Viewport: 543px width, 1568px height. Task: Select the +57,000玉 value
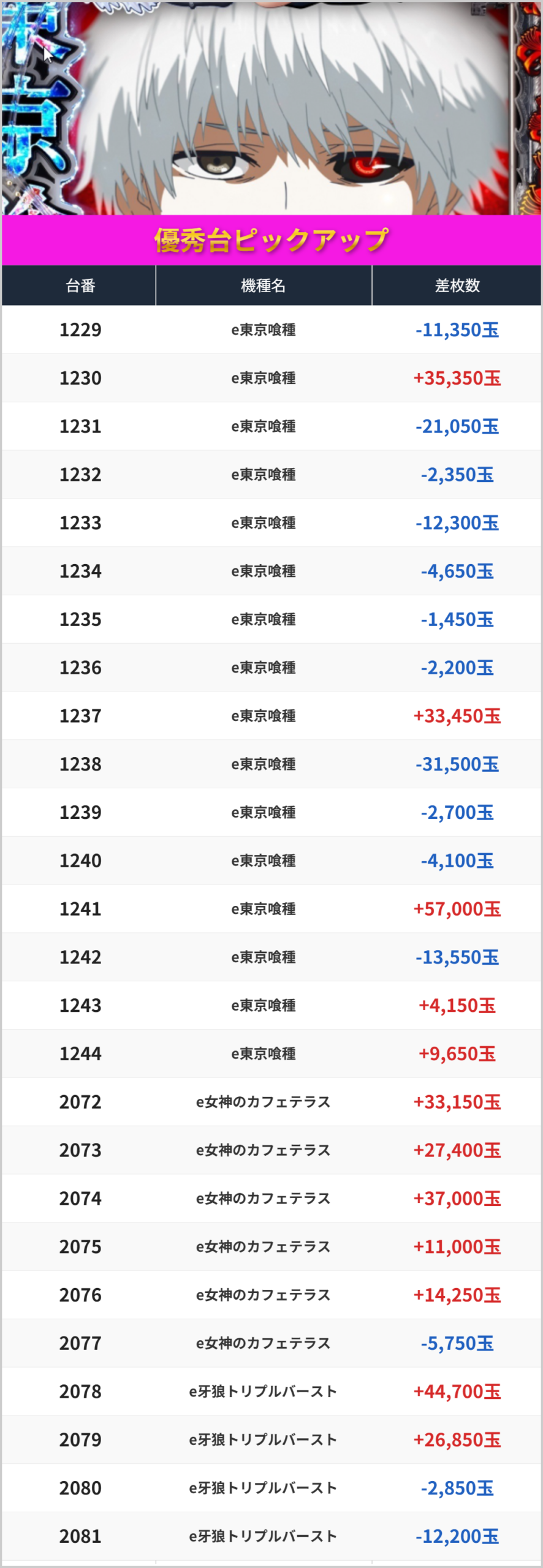pos(457,909)
